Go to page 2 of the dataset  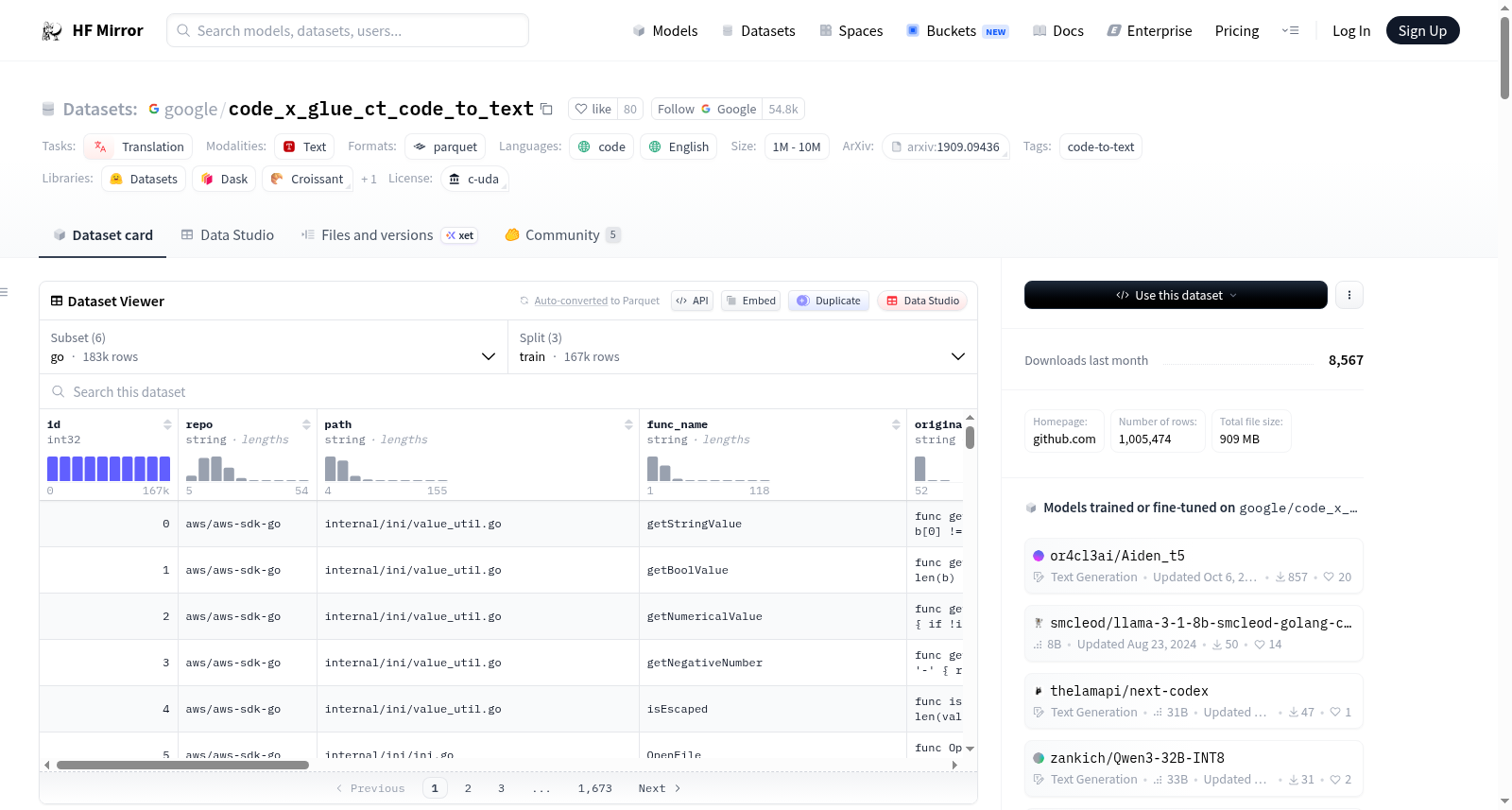(468, 788)
